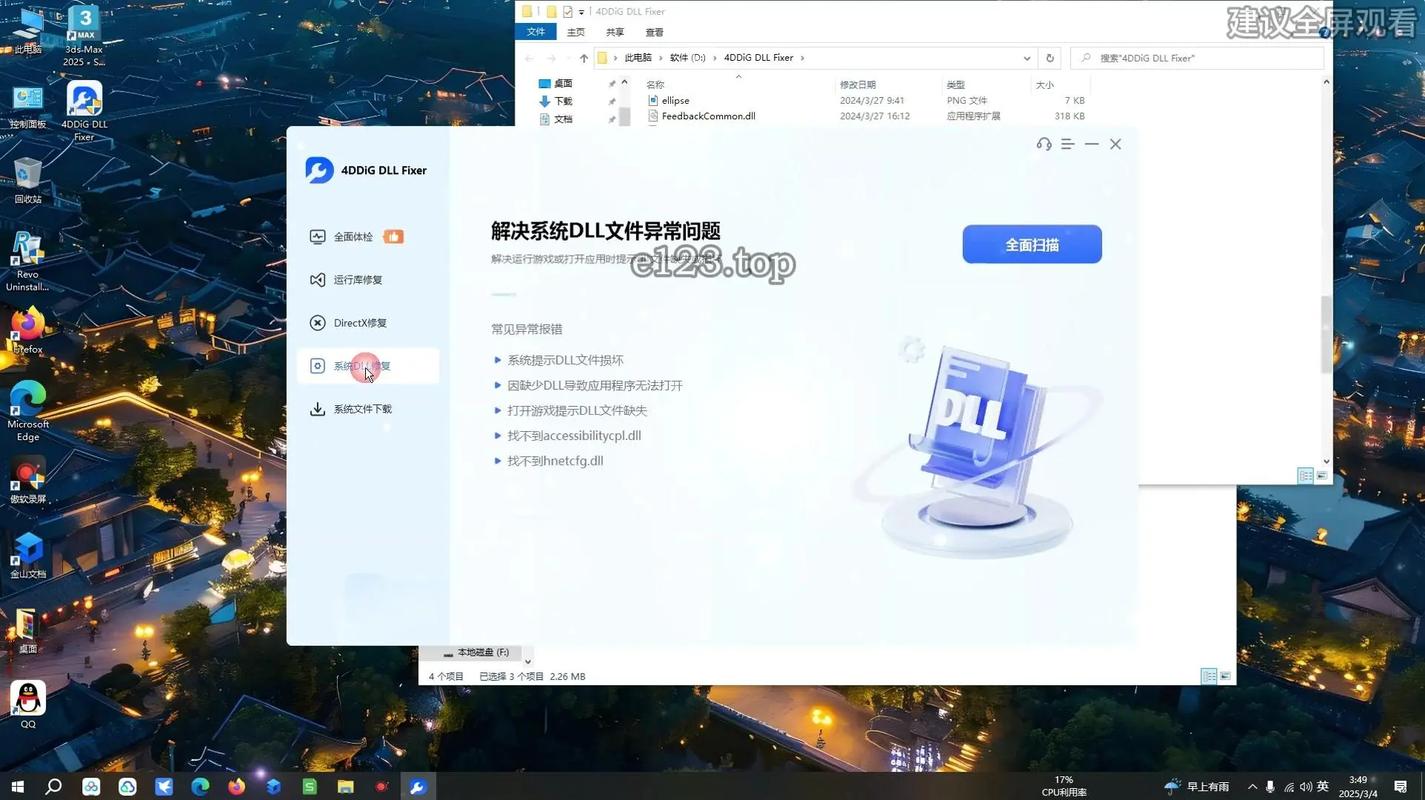Click 找不到accessibilitycpl.dll item

(x=574, y=435)
